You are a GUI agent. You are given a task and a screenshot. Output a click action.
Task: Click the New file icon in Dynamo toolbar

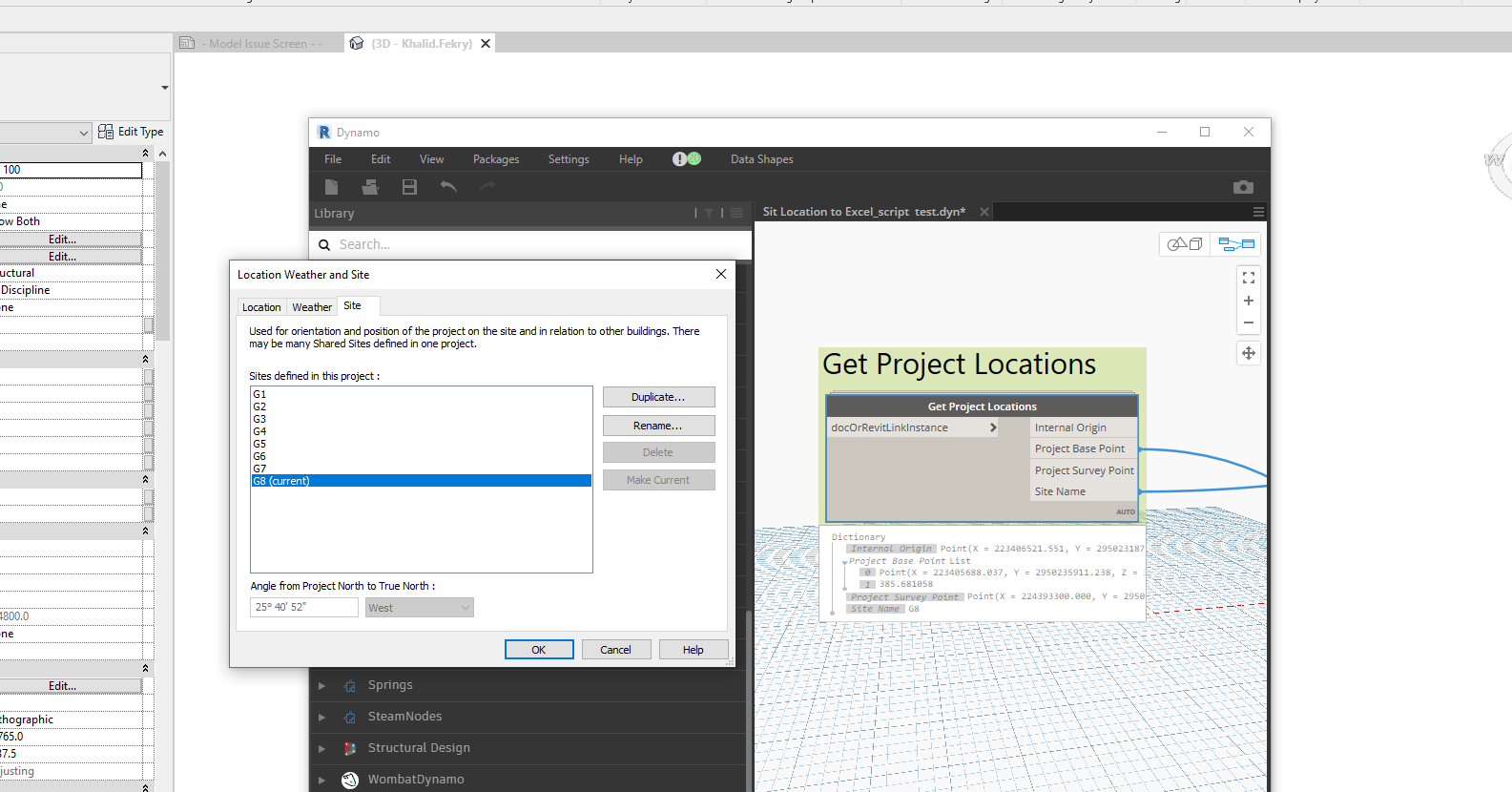click(x=331, y=187)
